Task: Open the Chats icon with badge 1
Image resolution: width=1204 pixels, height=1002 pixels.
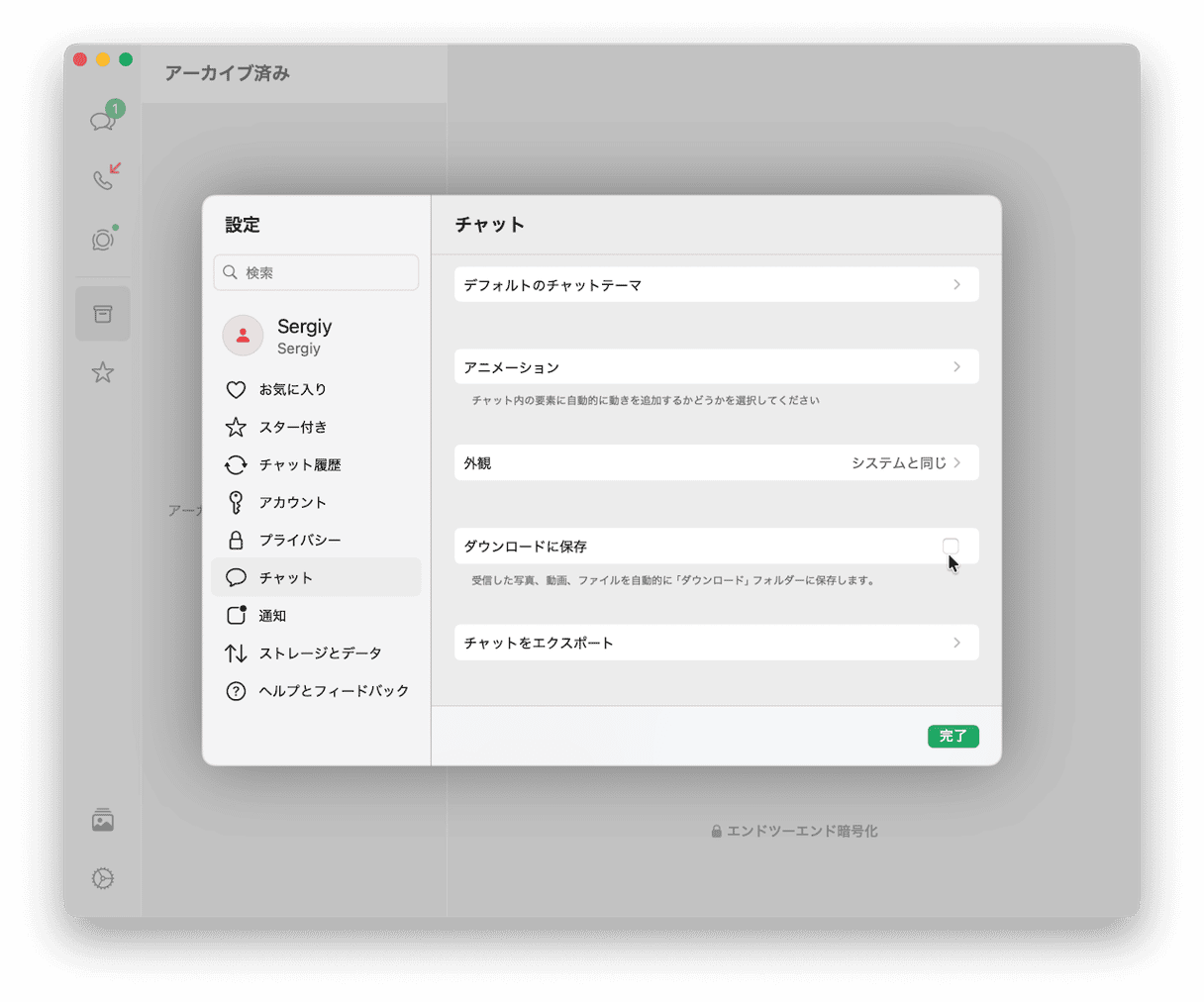Action: pos(103,120)
